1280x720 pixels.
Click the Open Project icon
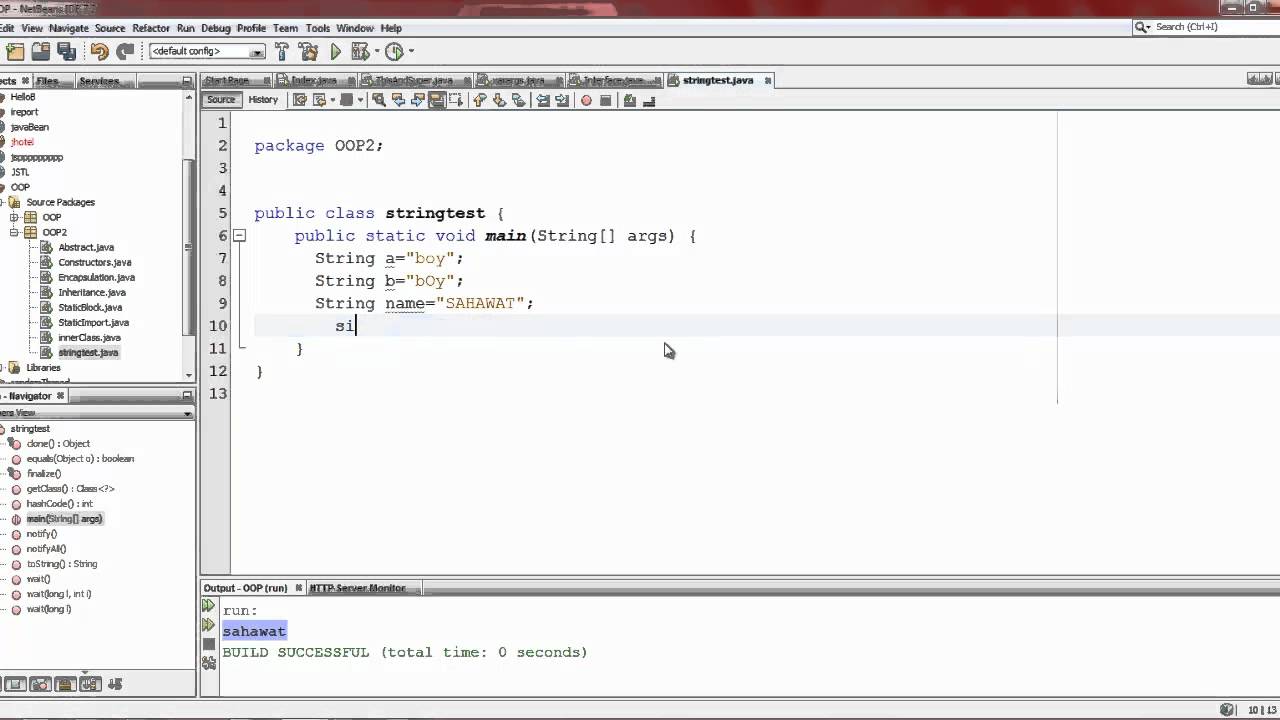(41, 51)
